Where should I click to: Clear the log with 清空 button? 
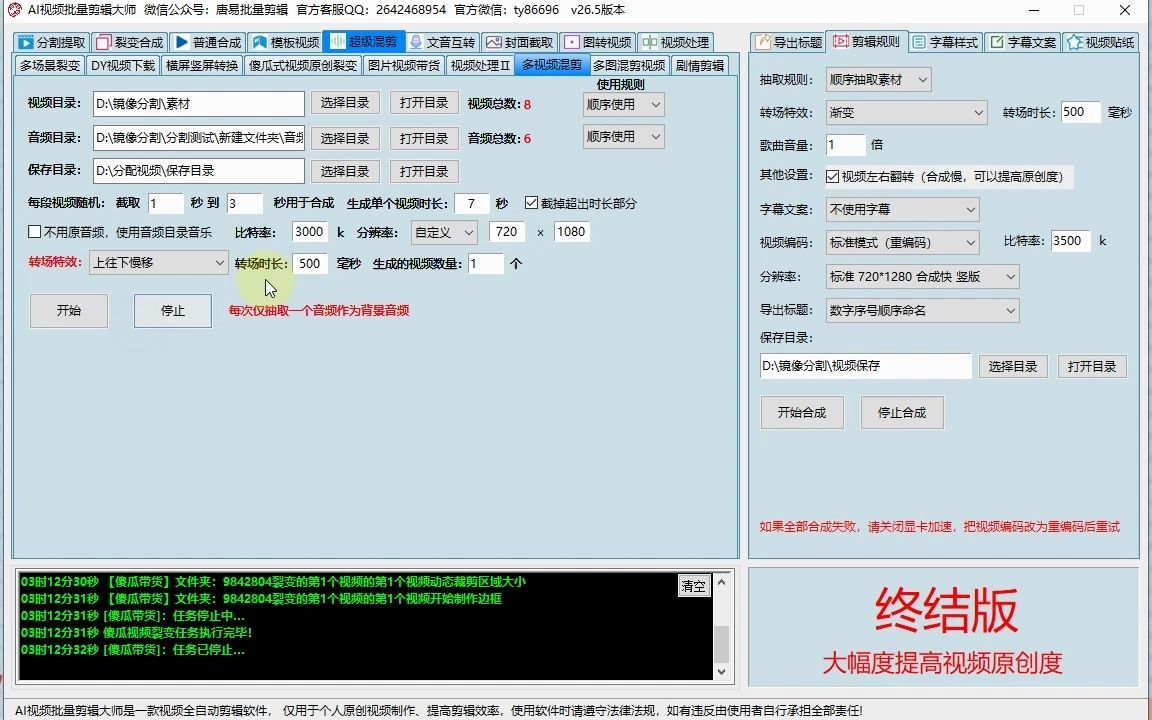[x=694, y=587]
